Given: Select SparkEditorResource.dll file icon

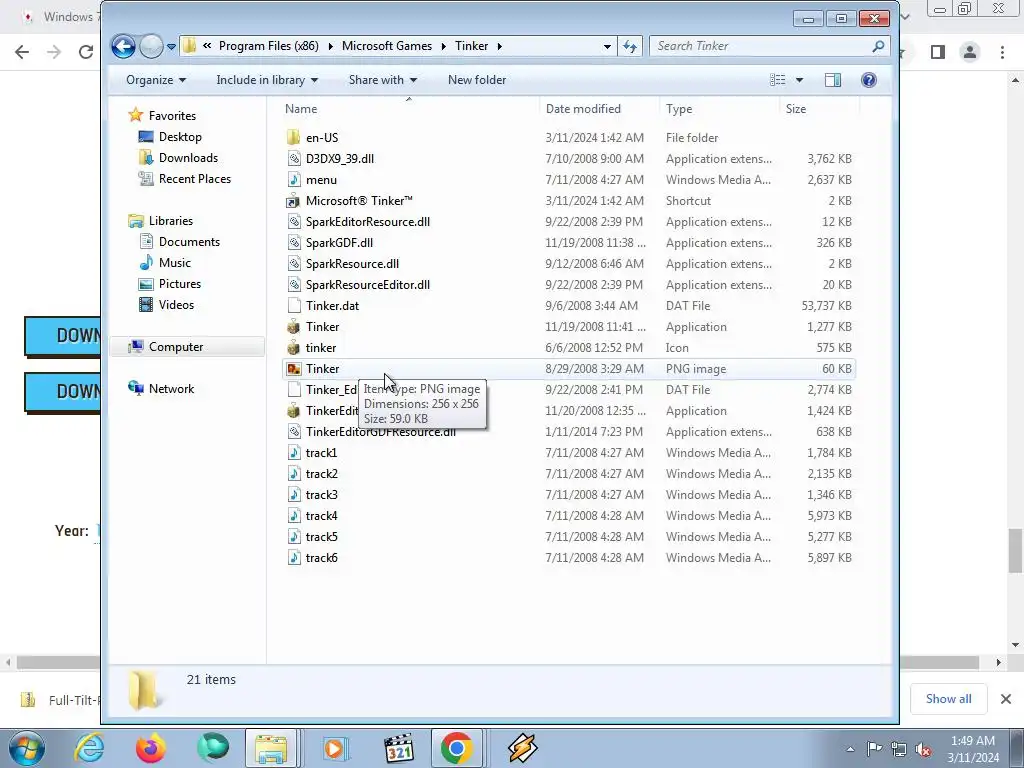Looking at the screenshot, I should click(x=294, y=221).
